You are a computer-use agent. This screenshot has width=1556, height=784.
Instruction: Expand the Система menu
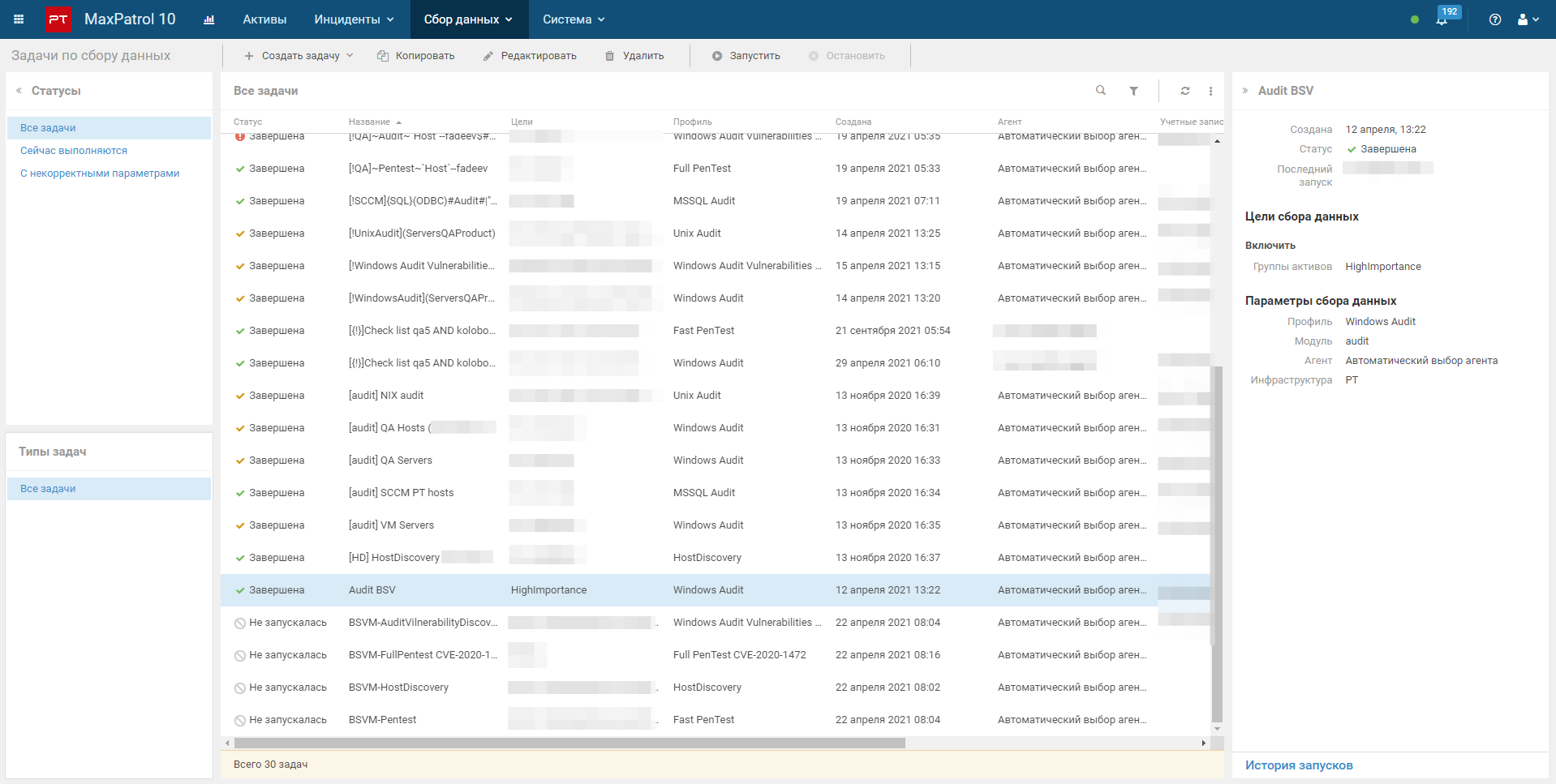[x=574, y=19]
